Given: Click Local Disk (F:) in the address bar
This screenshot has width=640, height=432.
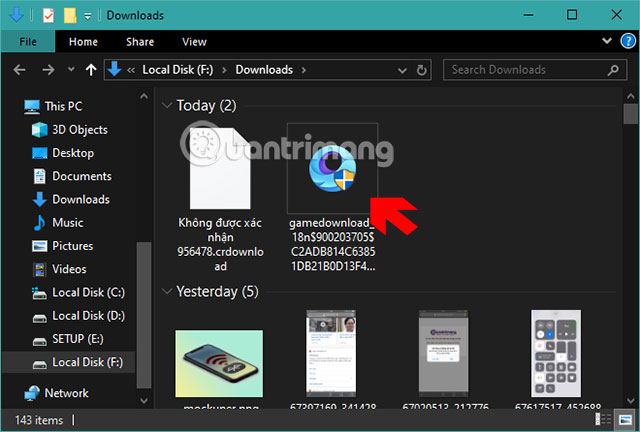Looking at the screenshot, I should pos(178,70).
